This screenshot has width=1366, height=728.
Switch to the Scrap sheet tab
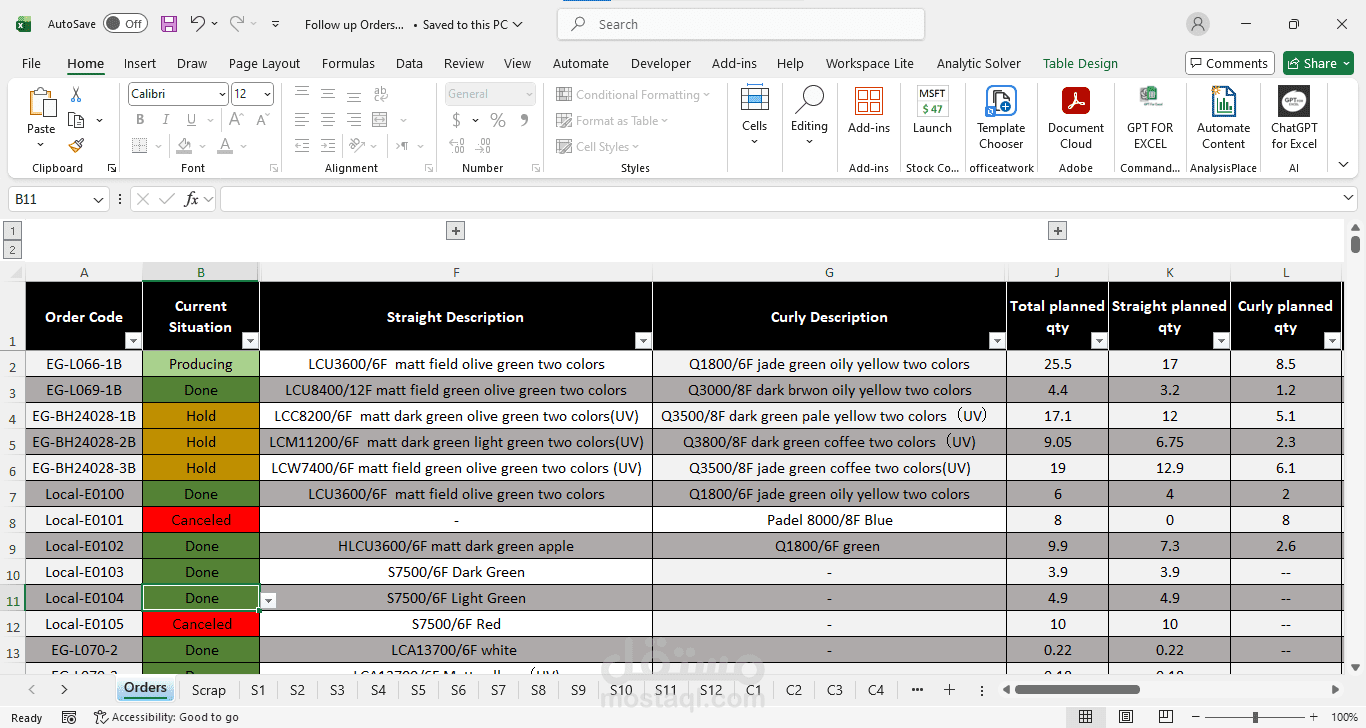coord(209,690)
